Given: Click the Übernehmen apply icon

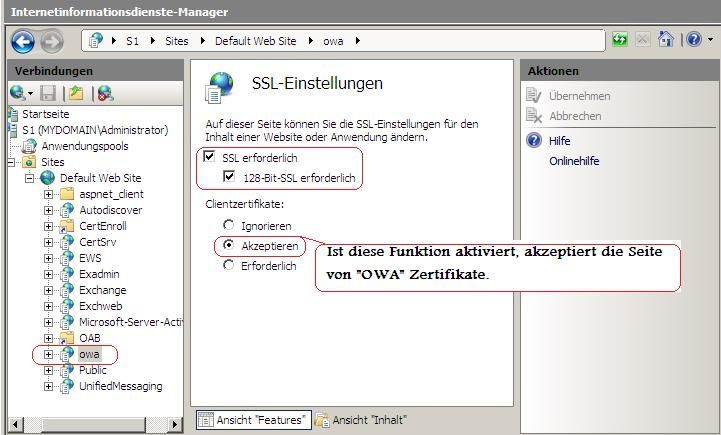Looking at the screenshot, I should [534, 96].
